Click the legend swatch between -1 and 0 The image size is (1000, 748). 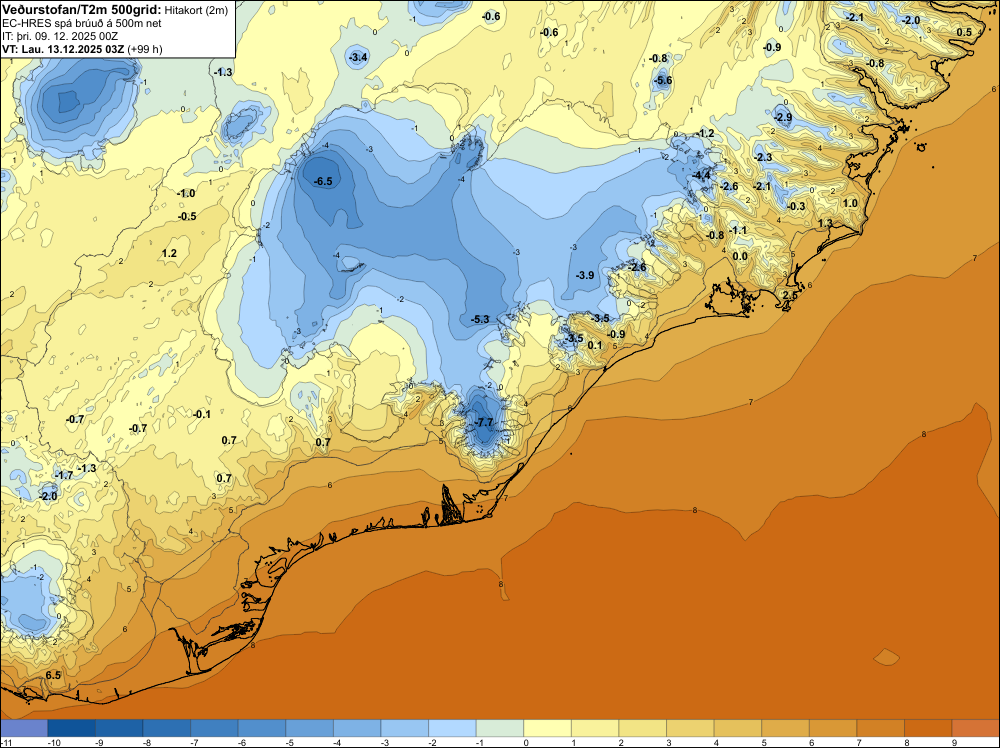pyautogui.click(x=500, y=728)
